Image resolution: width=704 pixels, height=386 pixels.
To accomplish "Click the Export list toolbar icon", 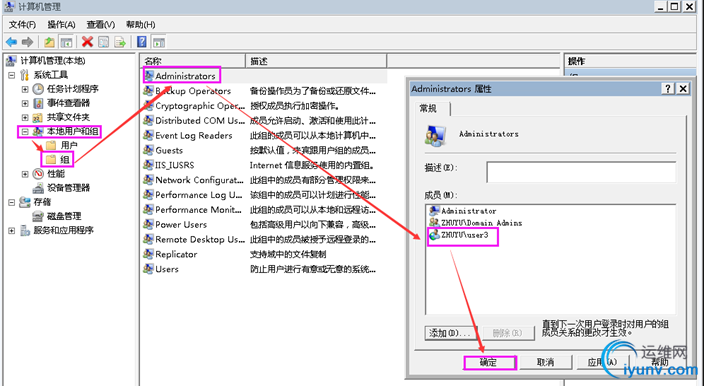I will click(x=120, y=42).
